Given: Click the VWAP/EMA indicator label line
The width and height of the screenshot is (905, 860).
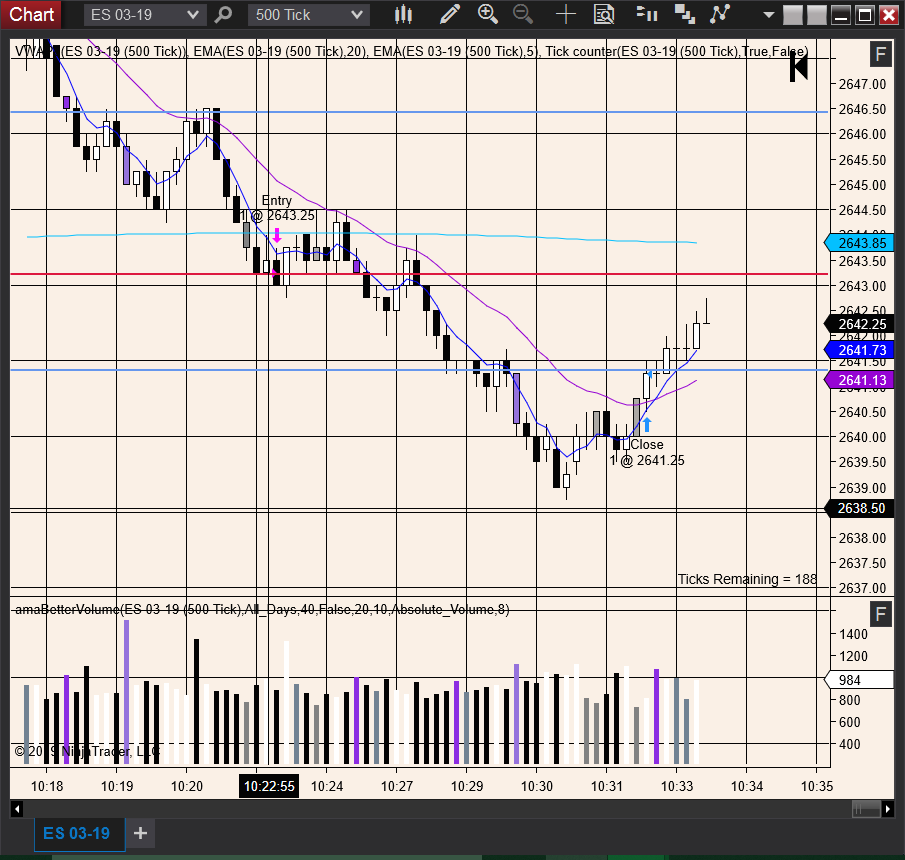Looking at the screenshot, I should (x=412, y=51).
